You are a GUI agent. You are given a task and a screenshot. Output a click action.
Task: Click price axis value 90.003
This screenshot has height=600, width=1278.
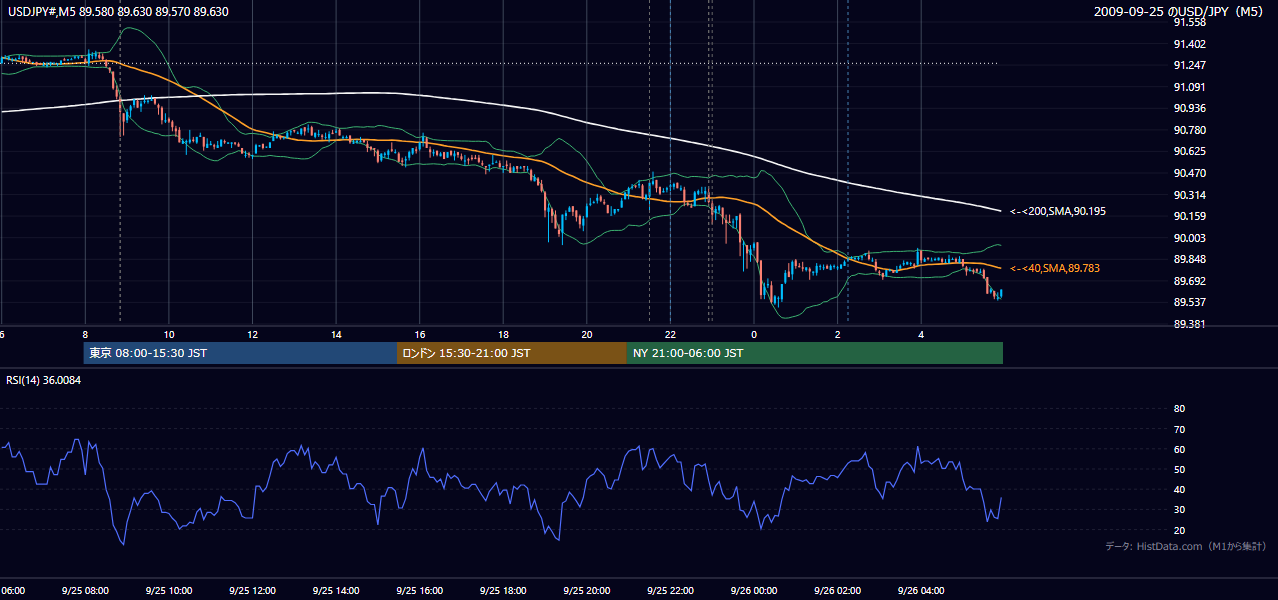[x=1190, y=238]
